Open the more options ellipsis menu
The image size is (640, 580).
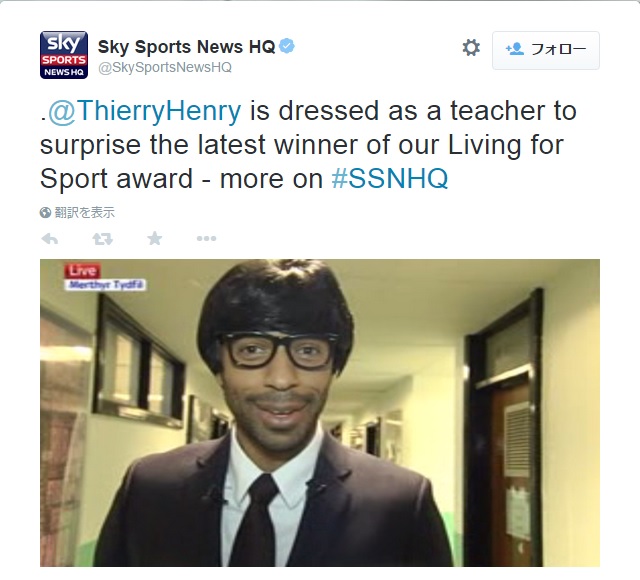click(207, 239)
